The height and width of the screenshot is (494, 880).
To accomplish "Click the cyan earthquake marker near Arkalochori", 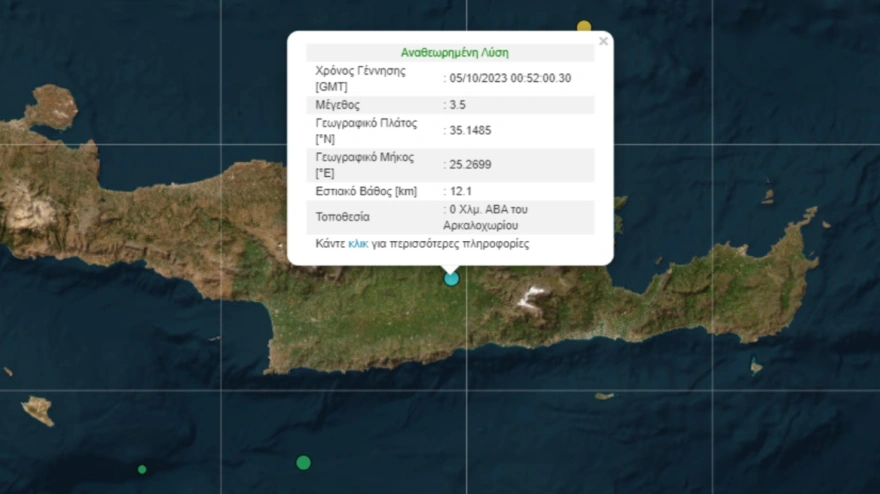I will click(x=451, y=278).
